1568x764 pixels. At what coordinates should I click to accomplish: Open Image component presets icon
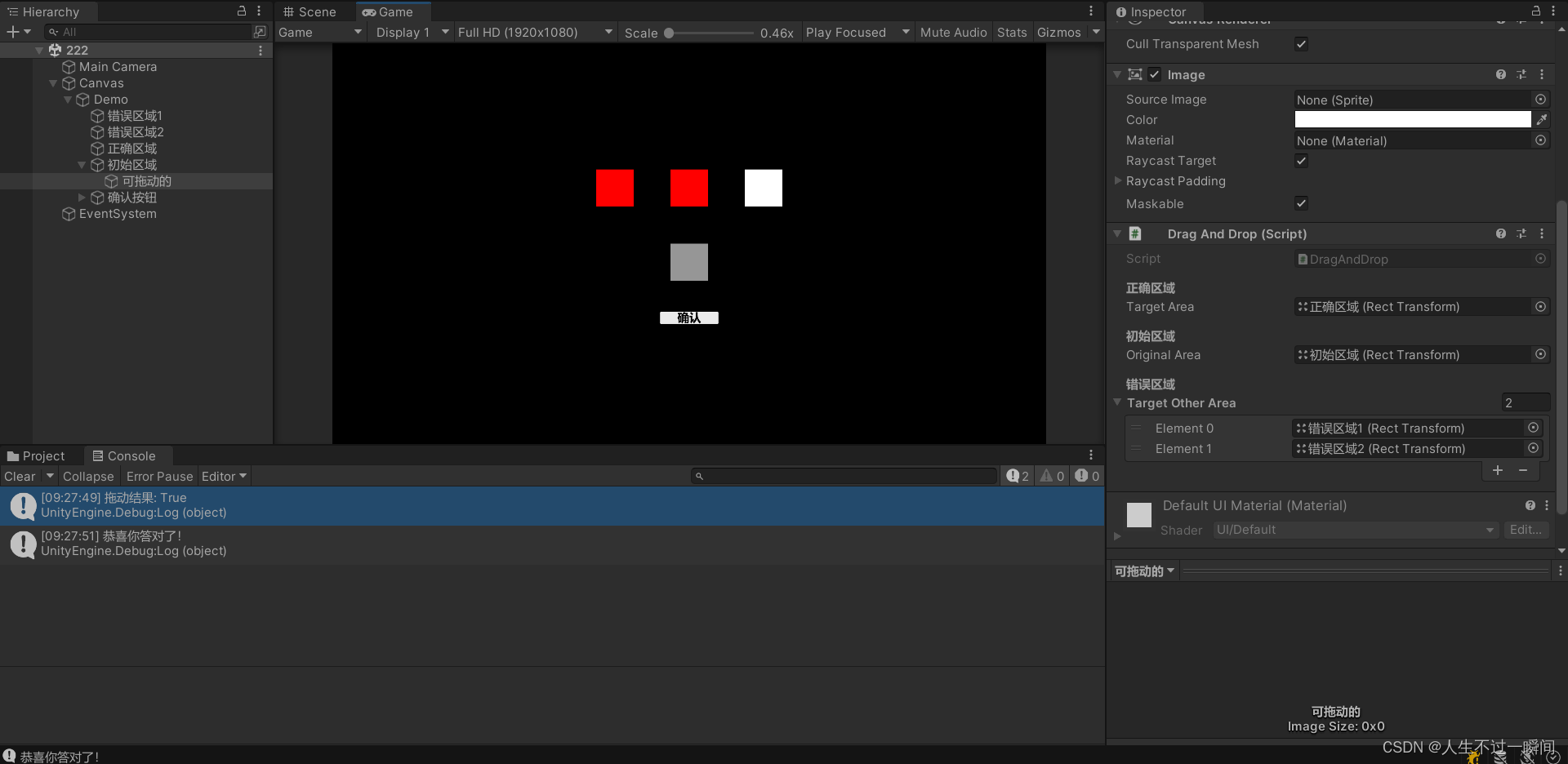[1521, 74]
